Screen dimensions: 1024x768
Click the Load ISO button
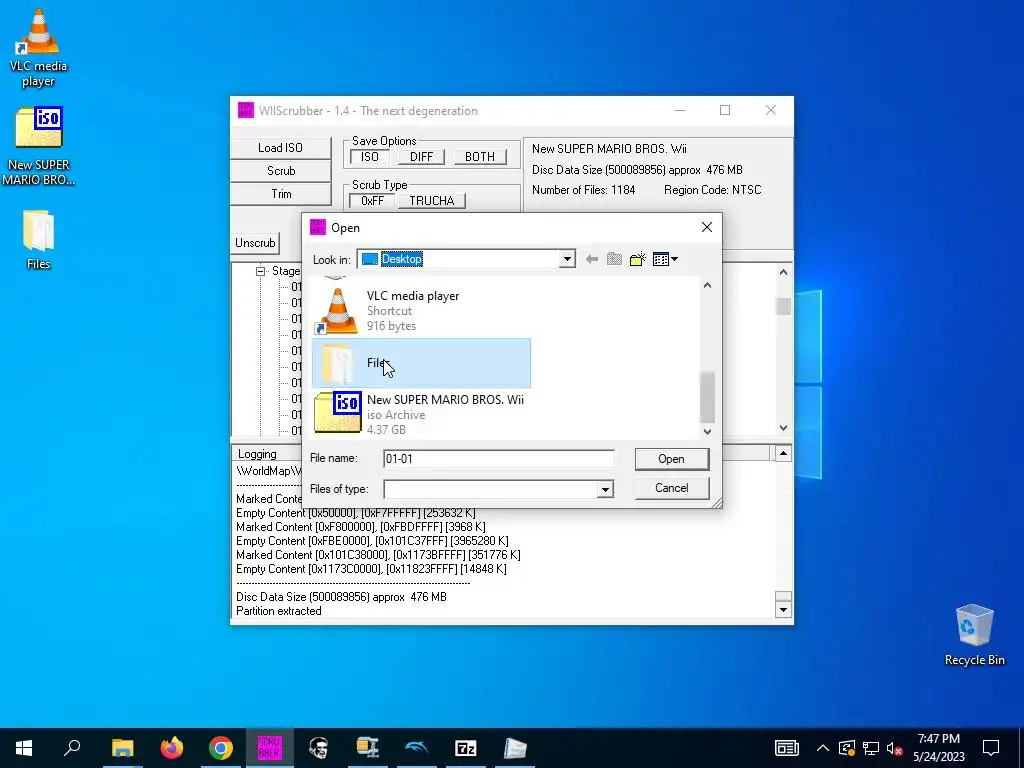click(x=280, y=148)
